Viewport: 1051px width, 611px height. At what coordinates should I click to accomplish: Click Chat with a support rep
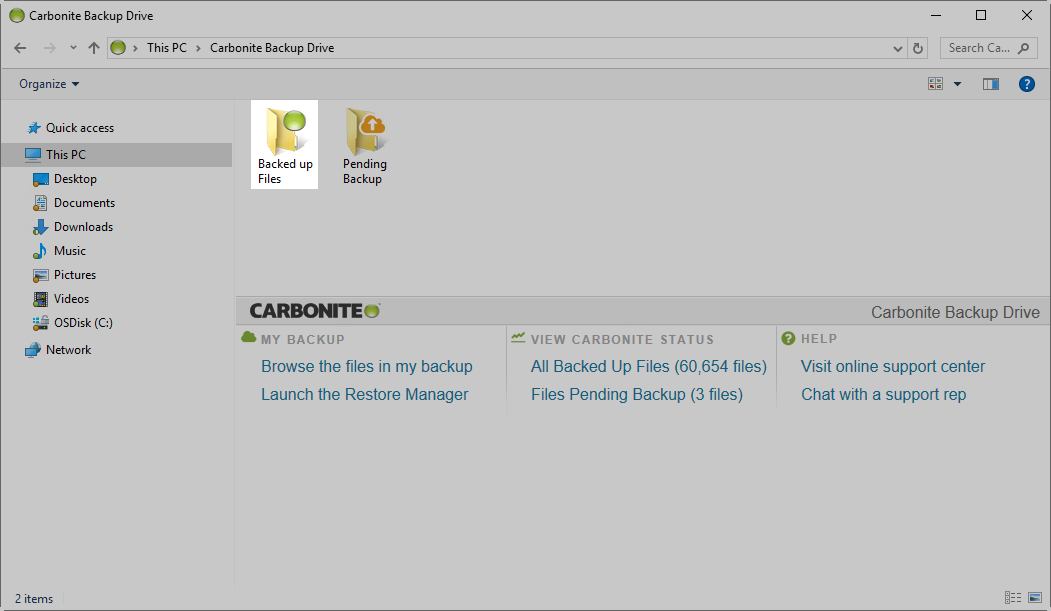[x=883, y=395]
